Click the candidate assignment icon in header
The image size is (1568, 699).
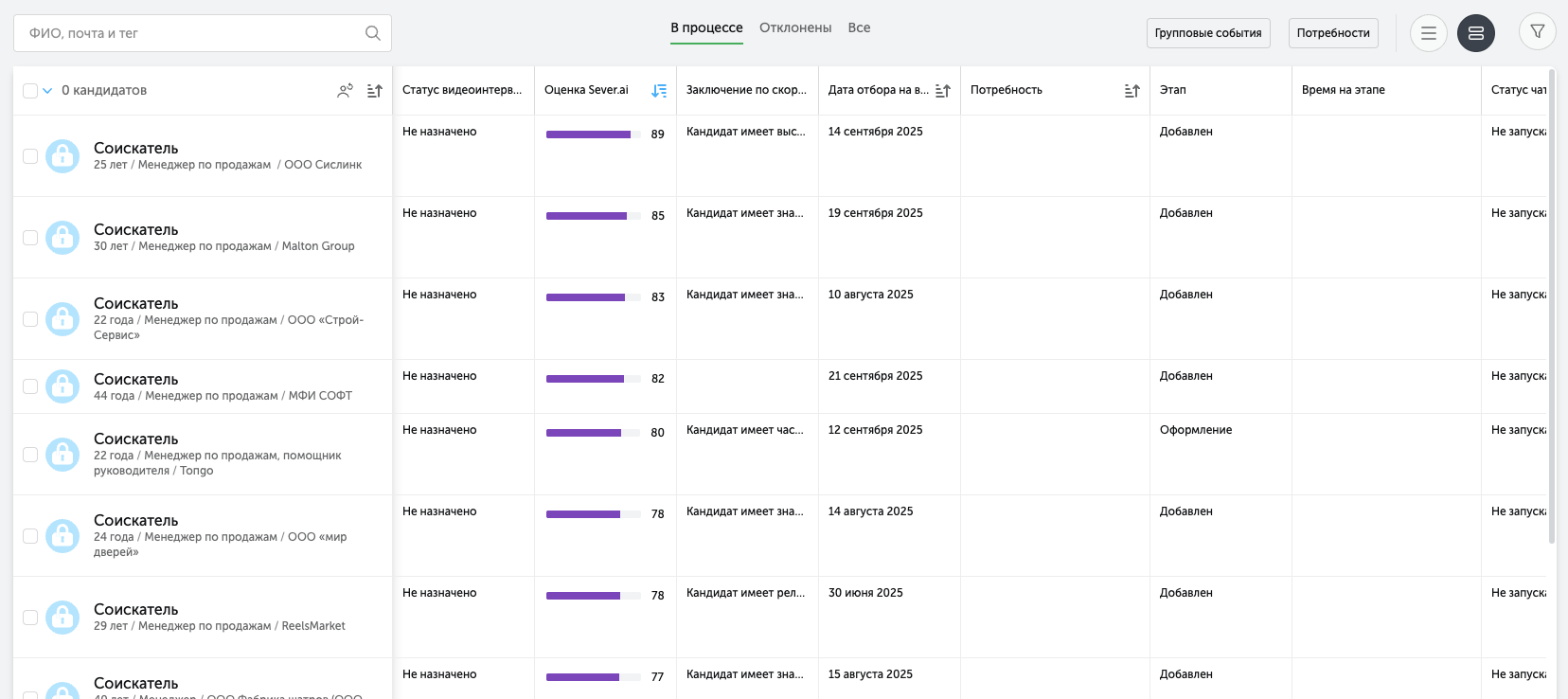click(345, 91)
